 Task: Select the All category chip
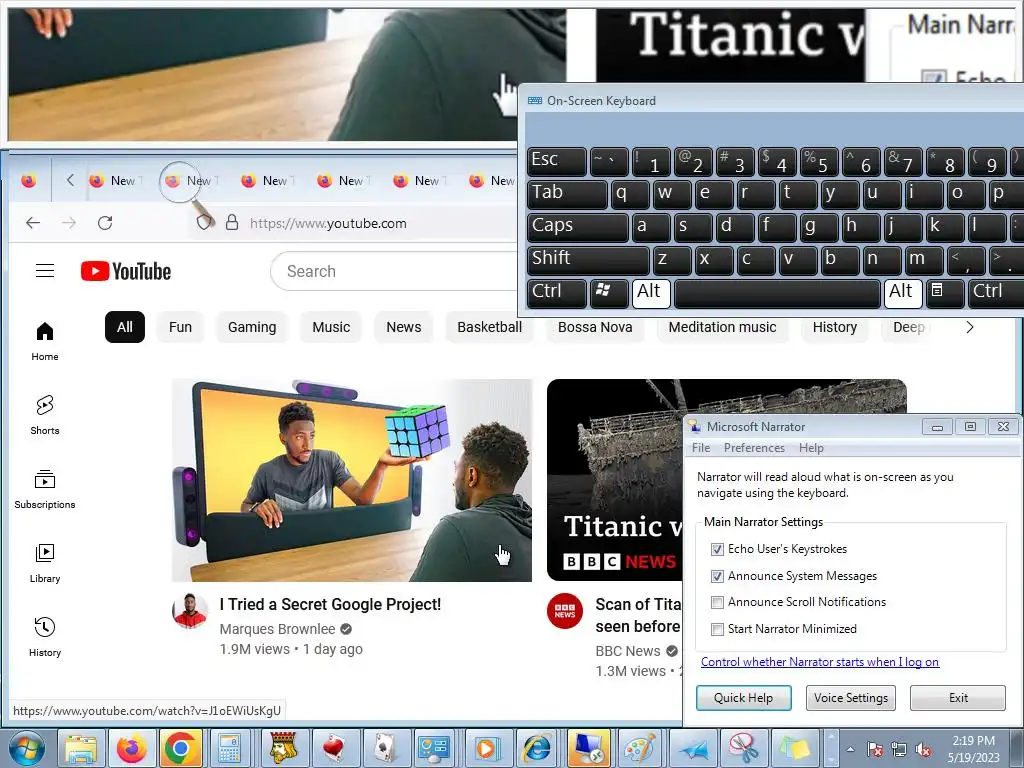click(125, 327)
